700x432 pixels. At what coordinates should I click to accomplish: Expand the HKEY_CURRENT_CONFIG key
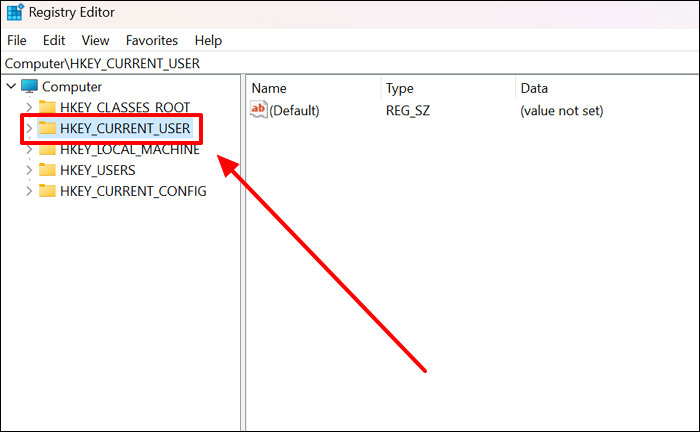(28, 191)
